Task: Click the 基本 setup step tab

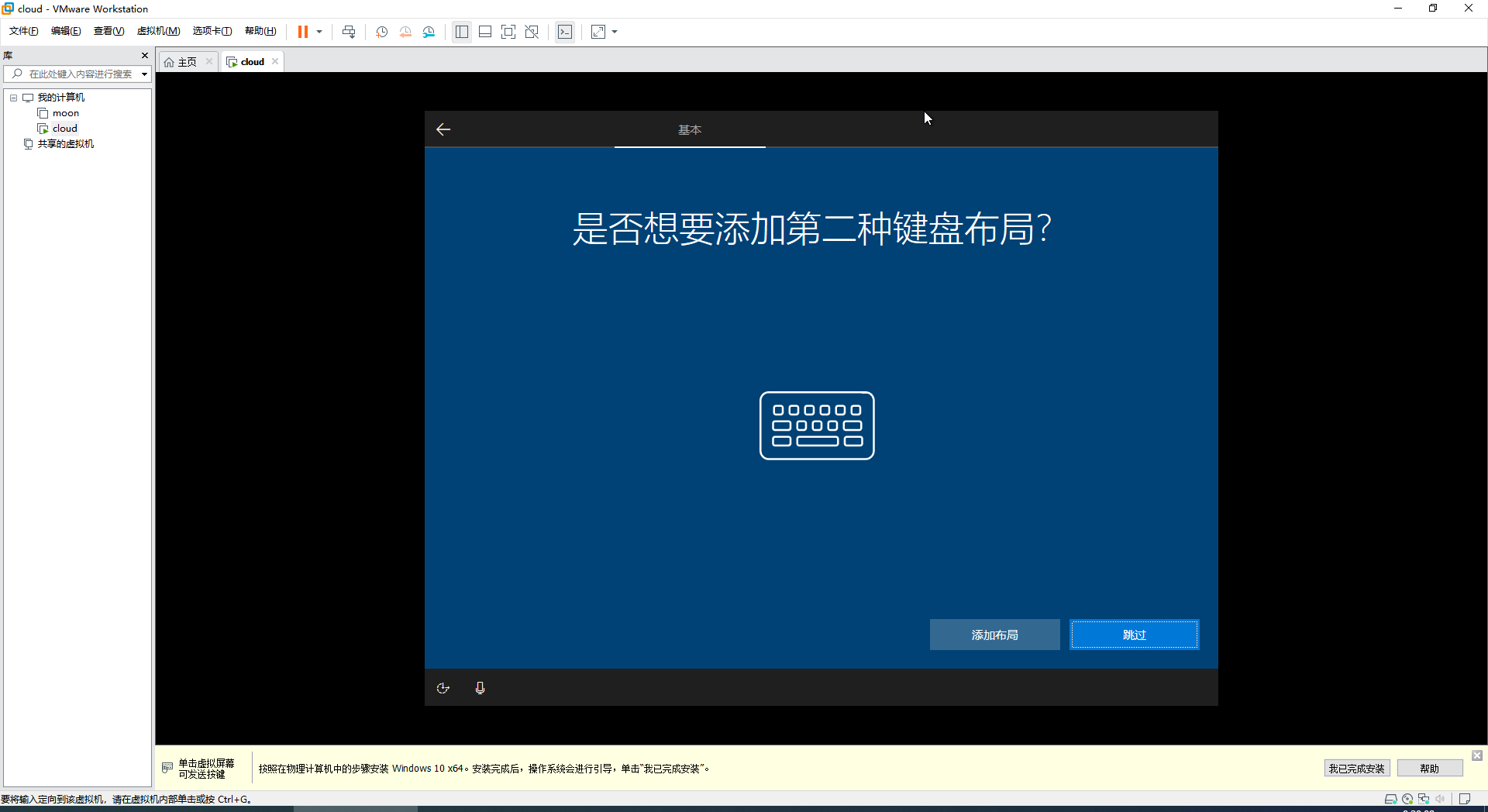Action: pos(690,129)
